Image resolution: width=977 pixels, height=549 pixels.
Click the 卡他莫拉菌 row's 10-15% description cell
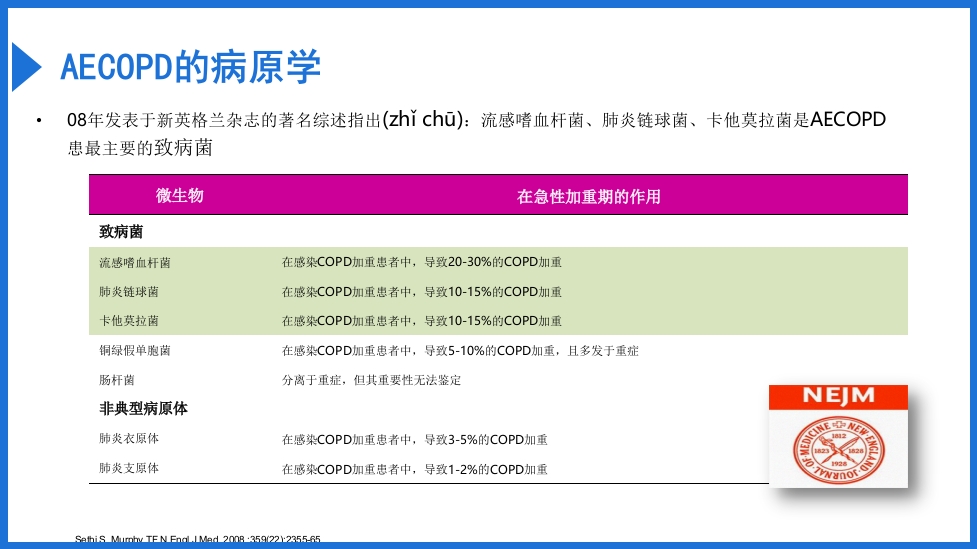click(x=421, y=321)
